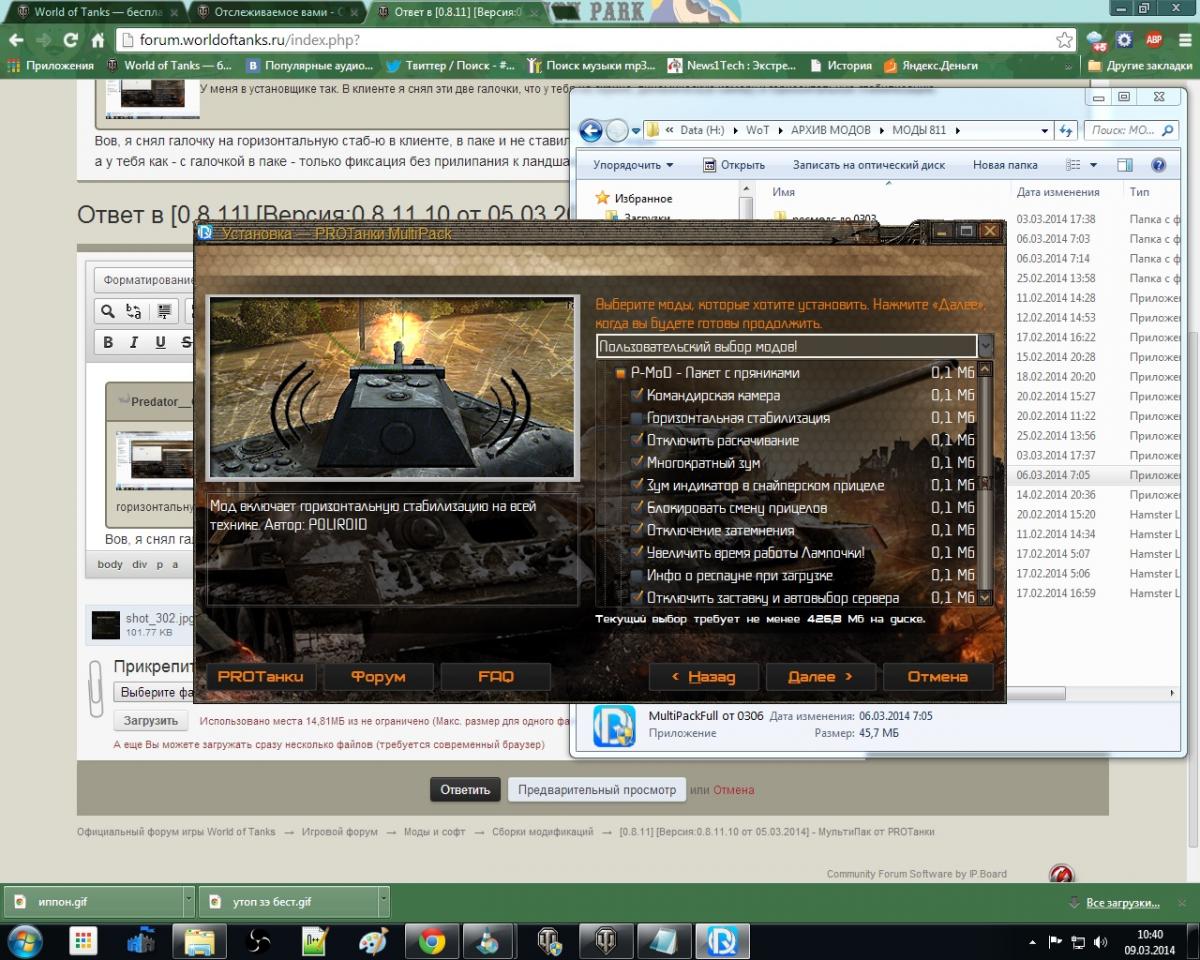Click the 'Далее >' button in installer
Image resolution: width=1200 pixels, height=960 pixels.
point(820,677)
